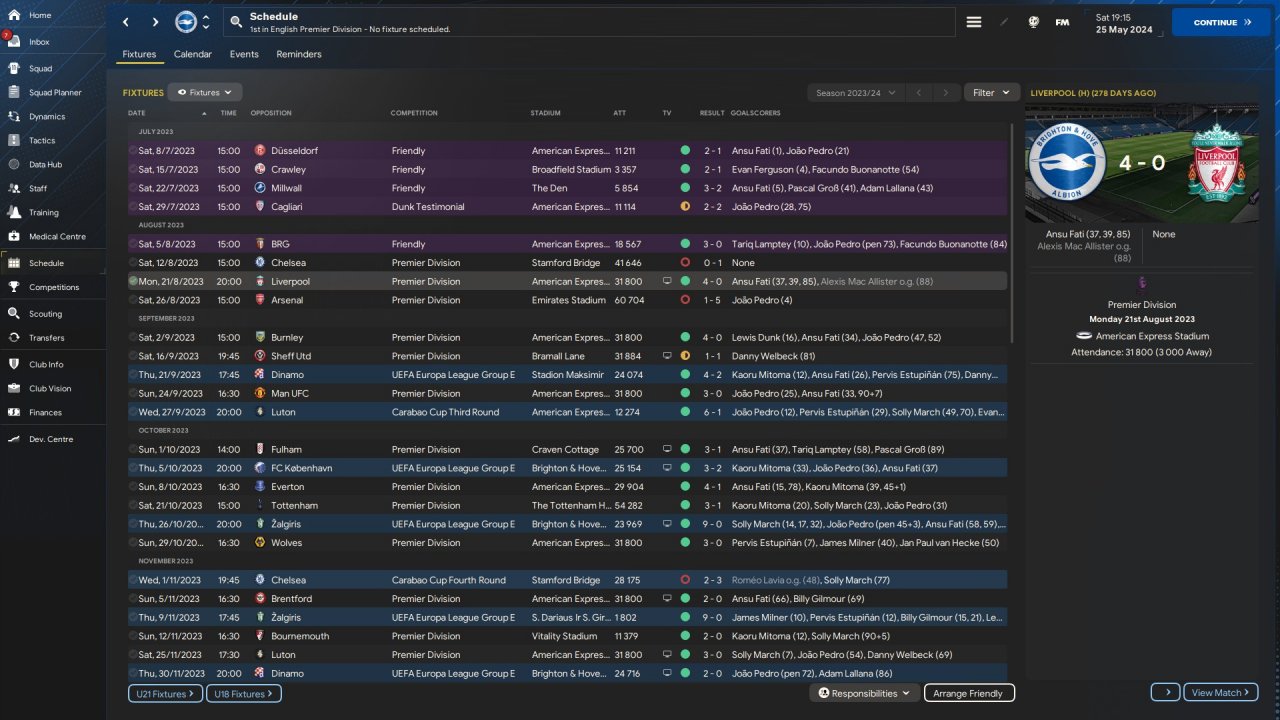Screen dimensions: 1280x720
Task: Expand the Responsibilities dropdown
Action: (864, 693)
